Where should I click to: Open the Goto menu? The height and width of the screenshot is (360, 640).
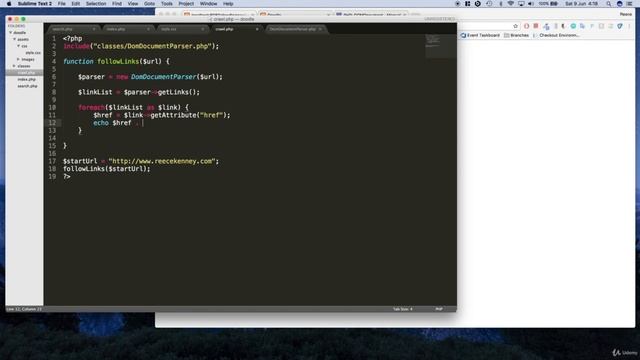click(149, 4)
